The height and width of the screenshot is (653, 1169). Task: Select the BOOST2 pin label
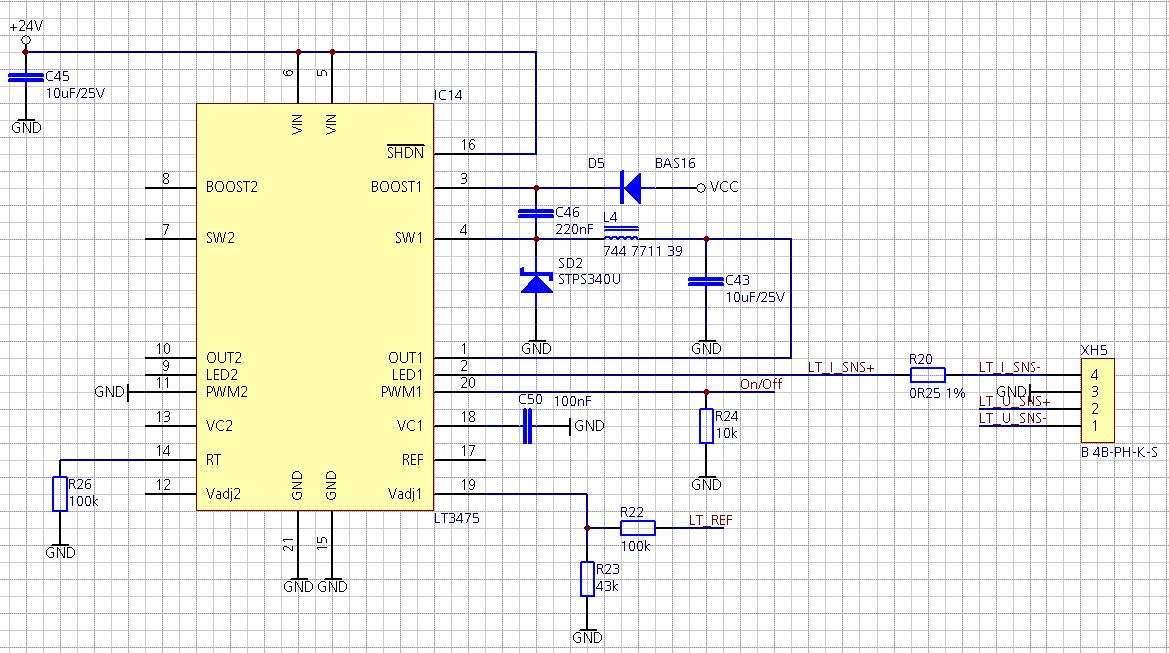pyautogui.click(x=232, y=187)
